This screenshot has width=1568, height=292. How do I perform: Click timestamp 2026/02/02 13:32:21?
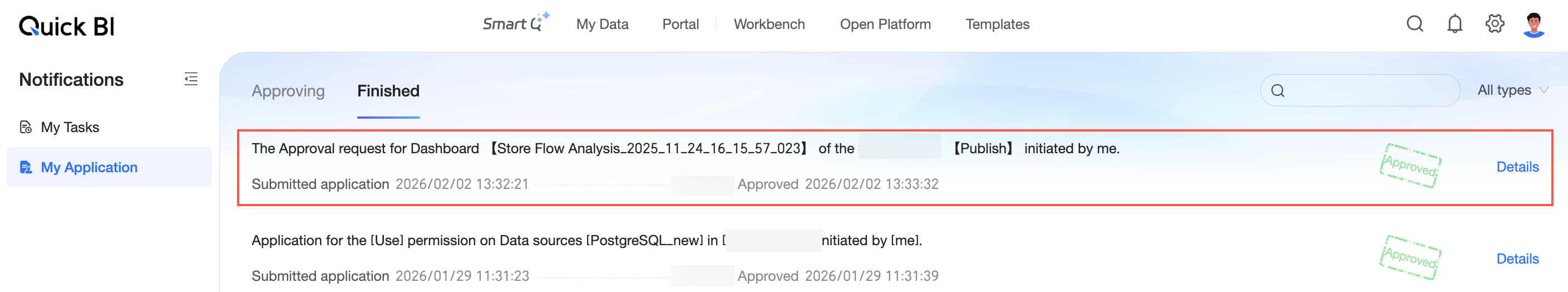(x=462, y=184)
